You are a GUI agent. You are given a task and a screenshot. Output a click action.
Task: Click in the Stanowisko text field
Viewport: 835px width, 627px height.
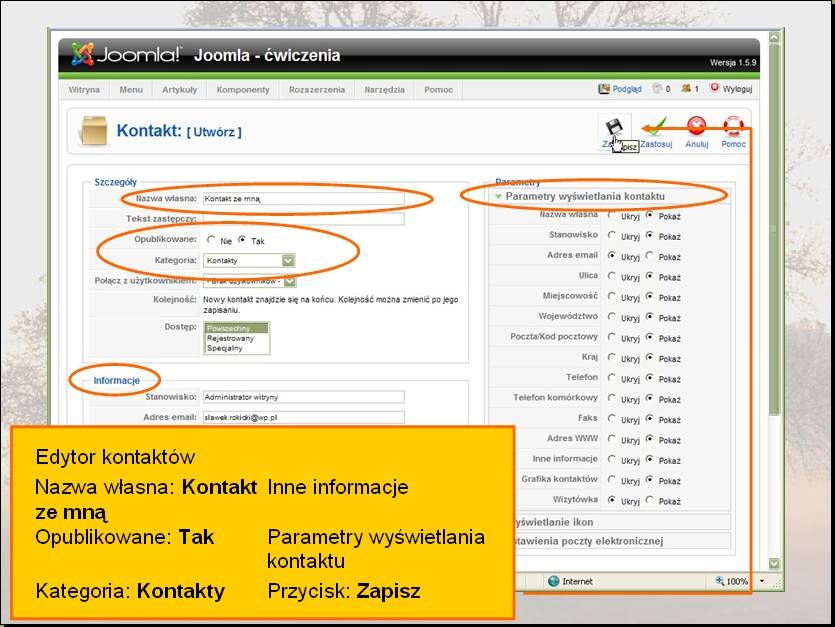pos(304,397)
